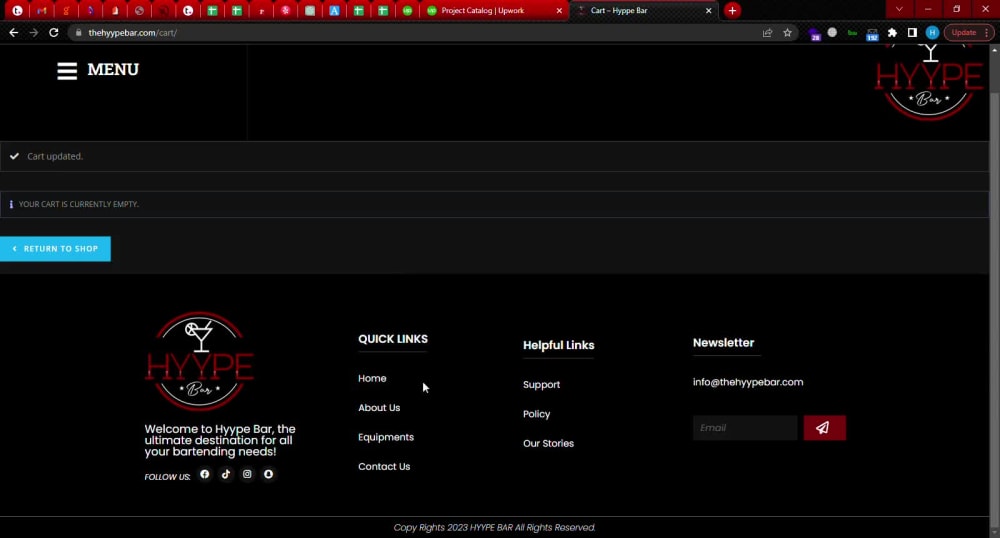Open the Chrome three-dot menu
Viewport: 1000px width, 538px height.
click(x=987, y=33)
